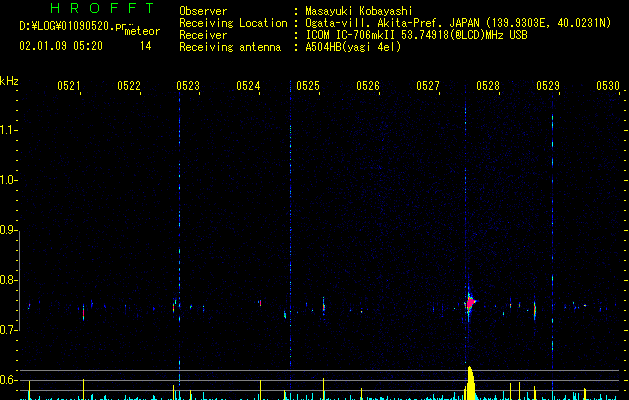The height and width of the screenshot is (400, 629).
Task: Click the meteor count value 14
Action: (x=146, y=46)
